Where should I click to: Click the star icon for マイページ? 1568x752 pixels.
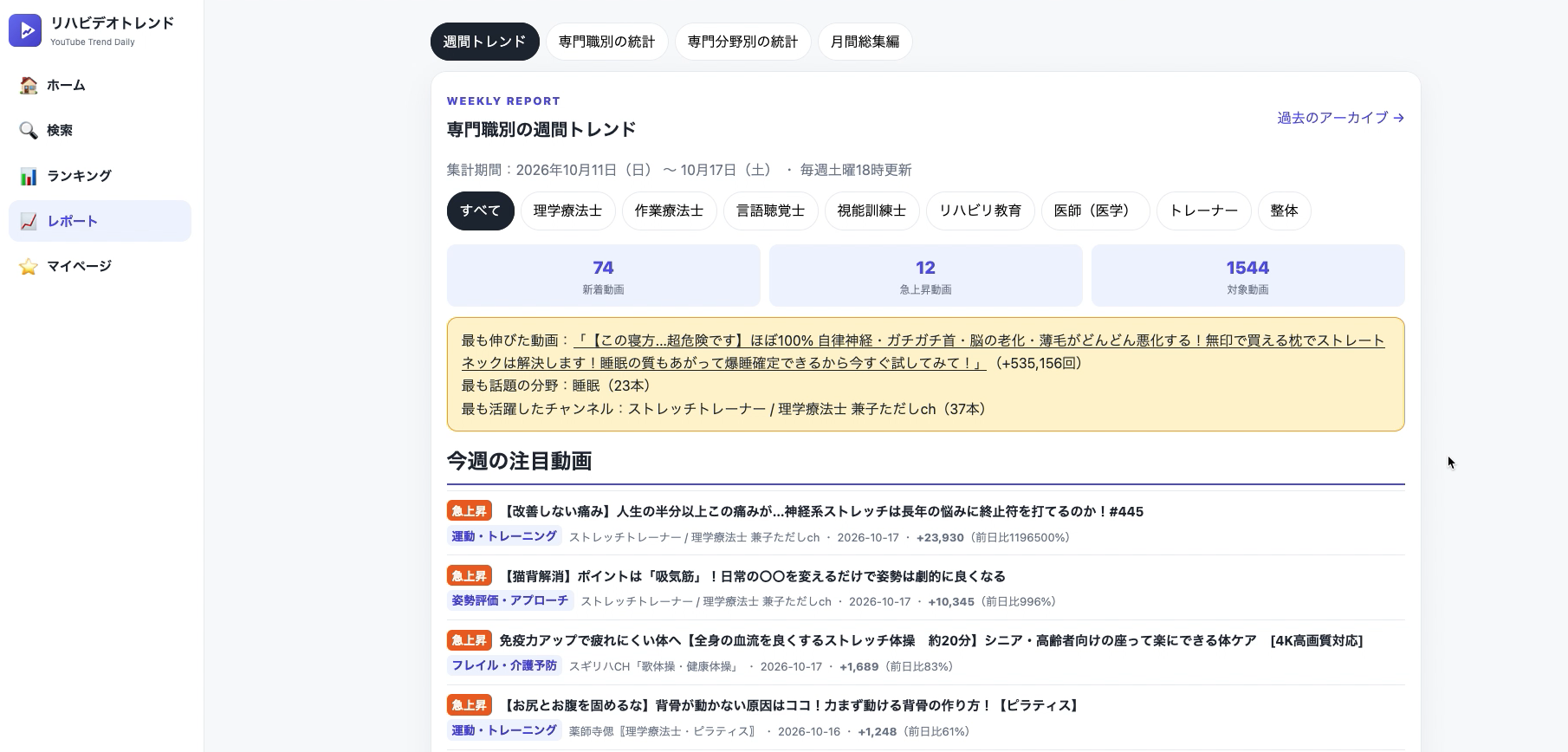[x=29, y=266]
